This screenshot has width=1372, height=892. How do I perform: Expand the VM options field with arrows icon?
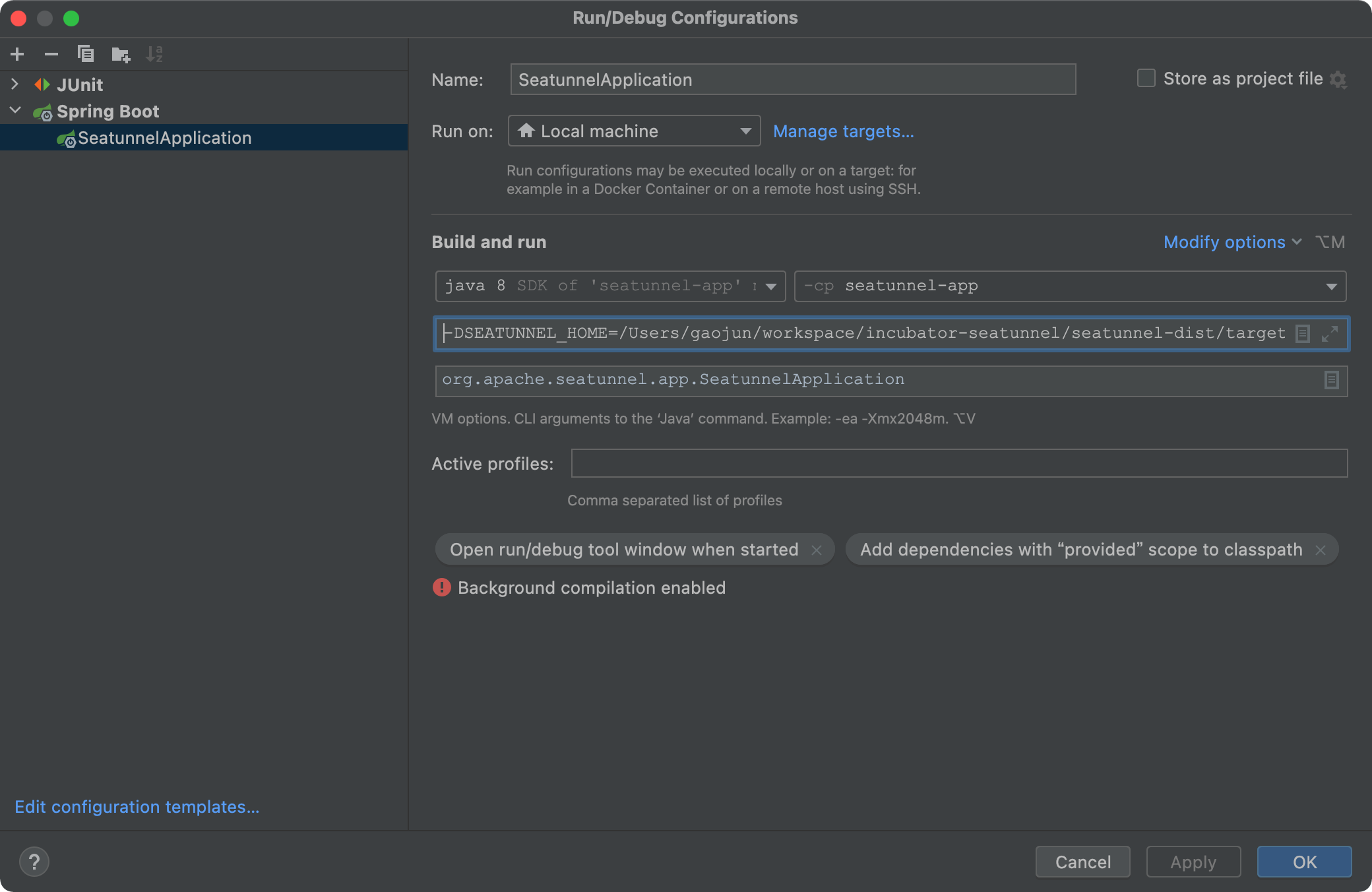[x=1330, y=334]
